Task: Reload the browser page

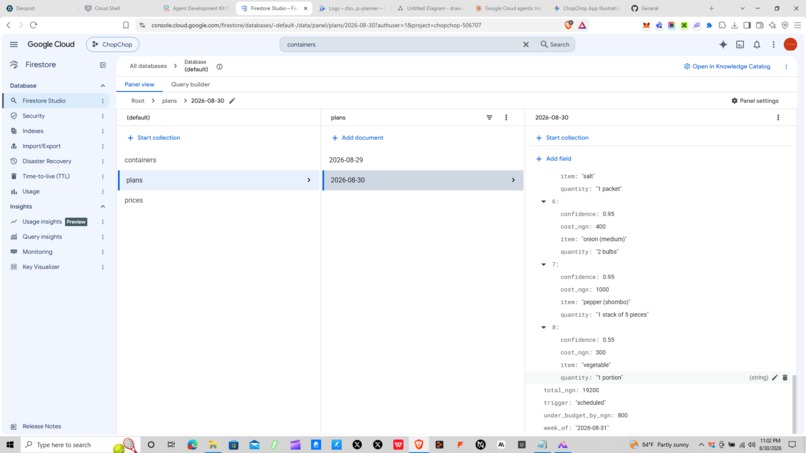Action: (x=33, y=25)
